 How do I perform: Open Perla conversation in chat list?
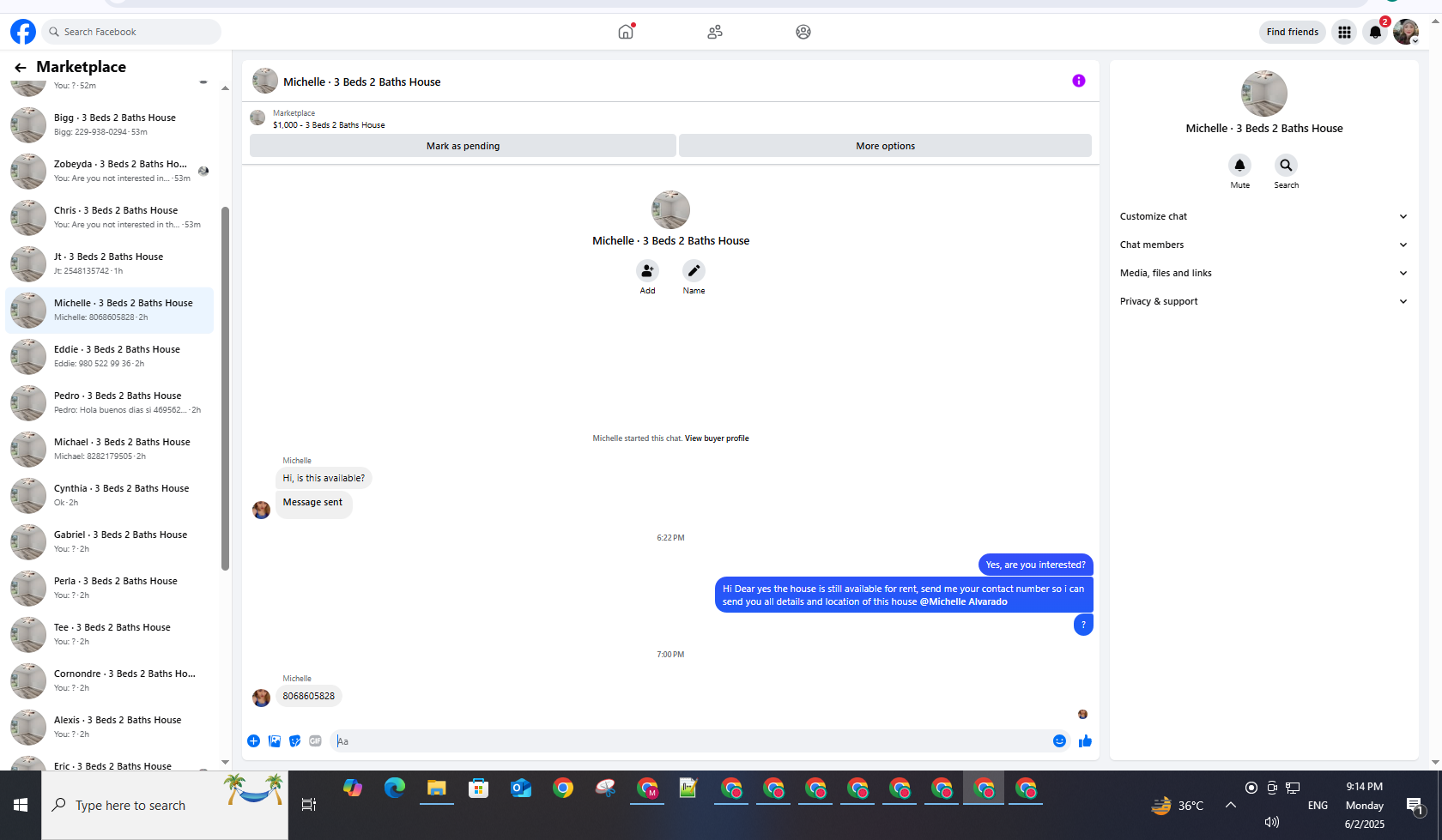[110, 589]
